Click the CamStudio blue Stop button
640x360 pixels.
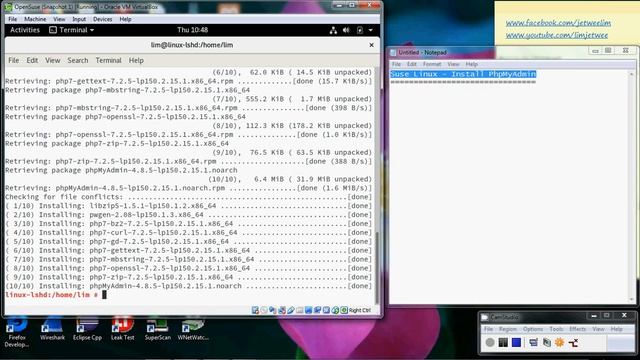click(516, 342)
